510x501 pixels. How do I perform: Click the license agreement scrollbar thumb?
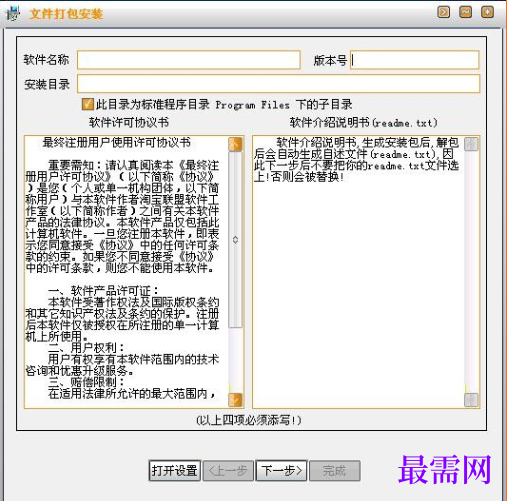pos(235,240)
